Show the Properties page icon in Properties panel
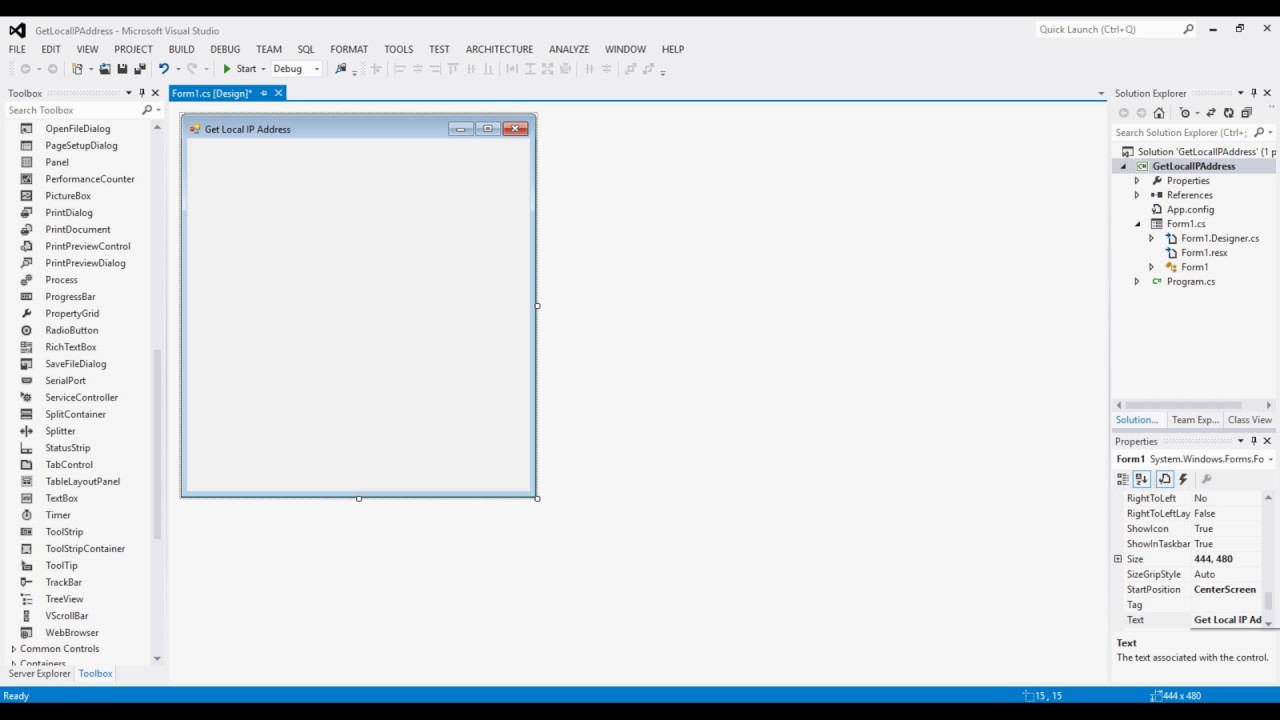The width and height of the screenshot is (1280, 720). pos(1164,480)
